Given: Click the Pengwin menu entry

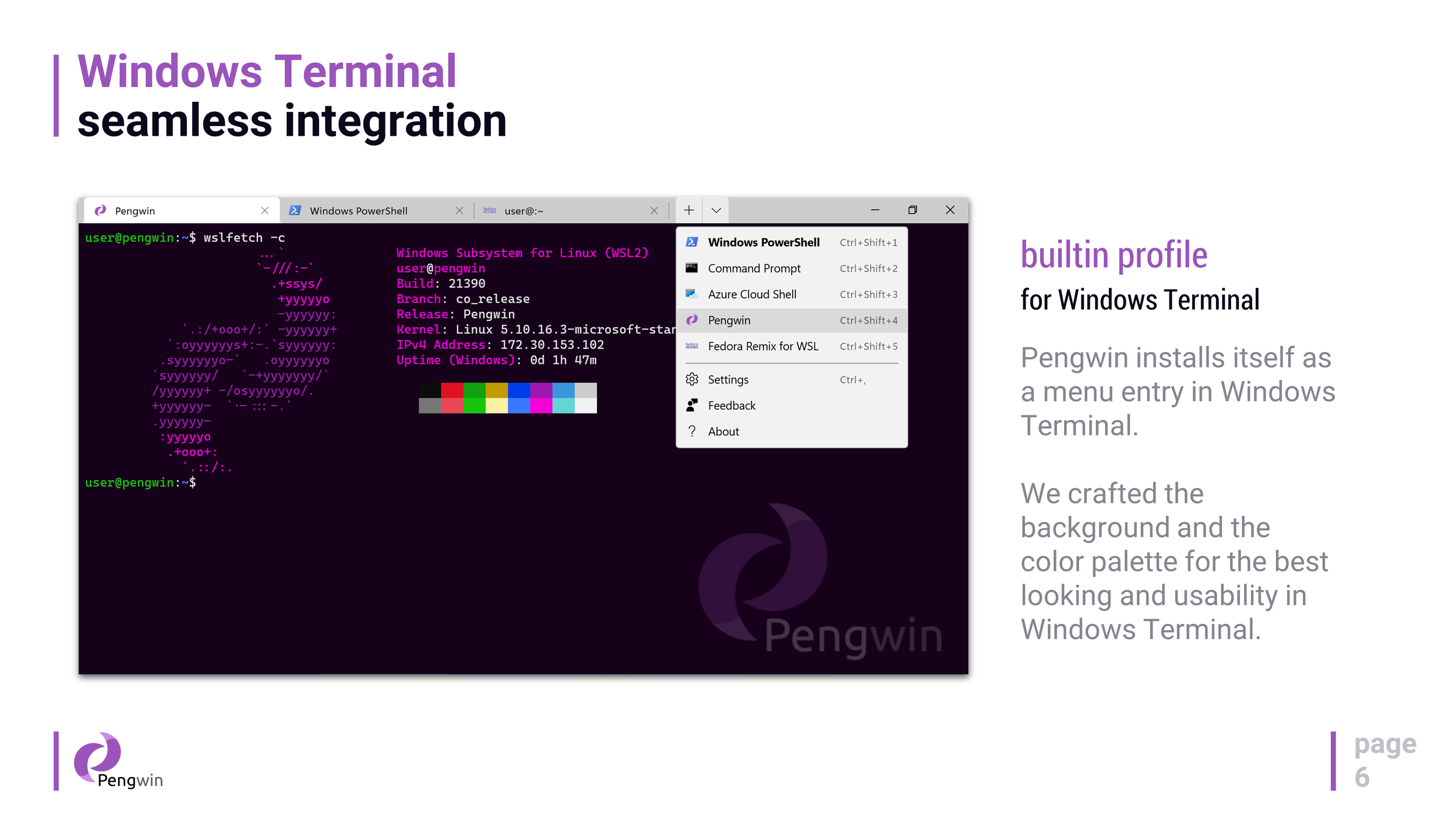Looking at the screenshot, I should point(790,319).
